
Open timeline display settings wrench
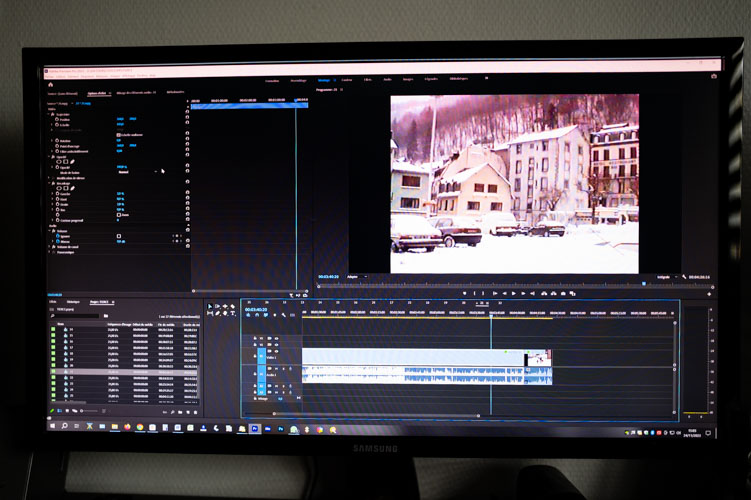tap(284, 315)
